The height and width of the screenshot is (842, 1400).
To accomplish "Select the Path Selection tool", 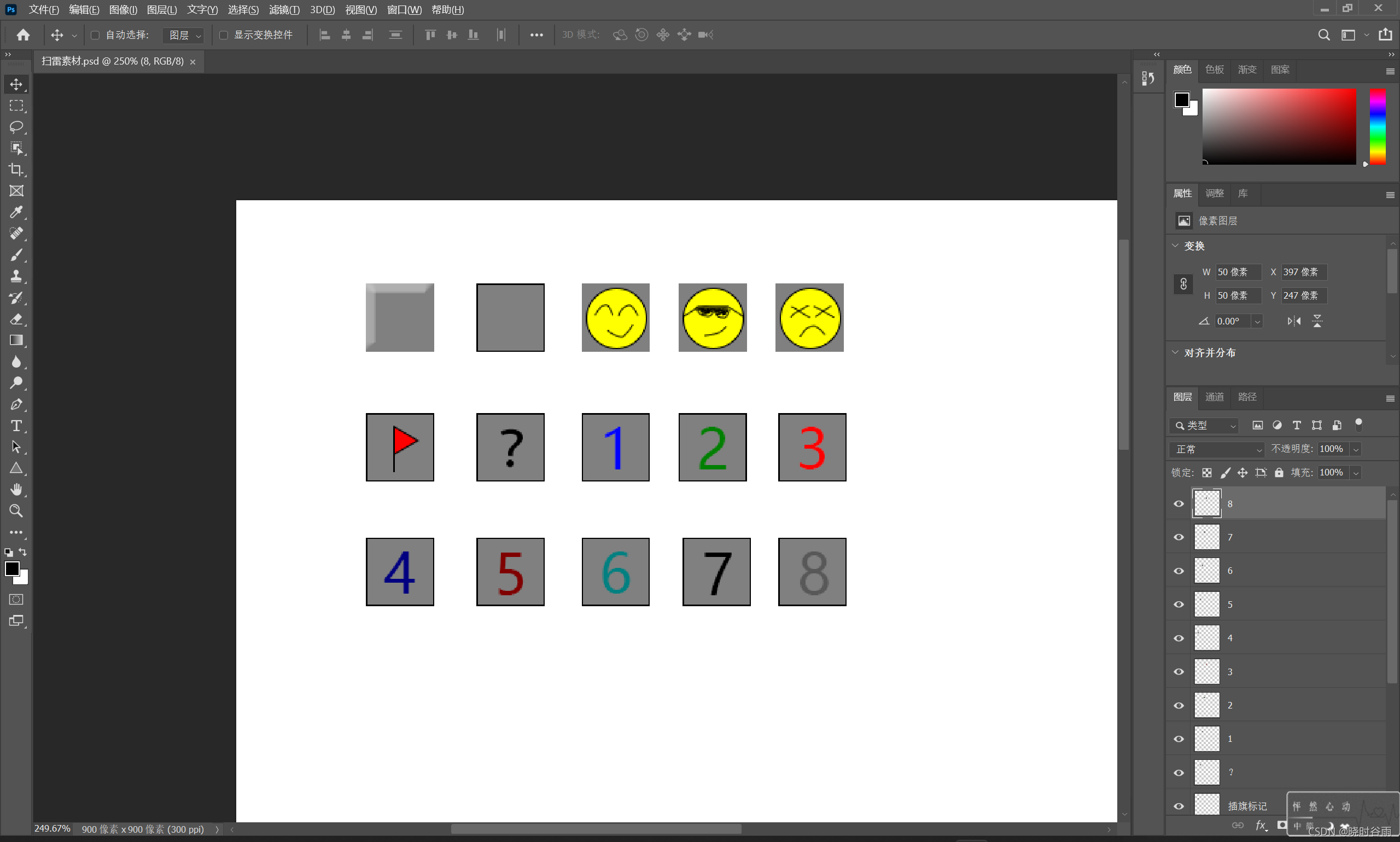I will 16,447.
